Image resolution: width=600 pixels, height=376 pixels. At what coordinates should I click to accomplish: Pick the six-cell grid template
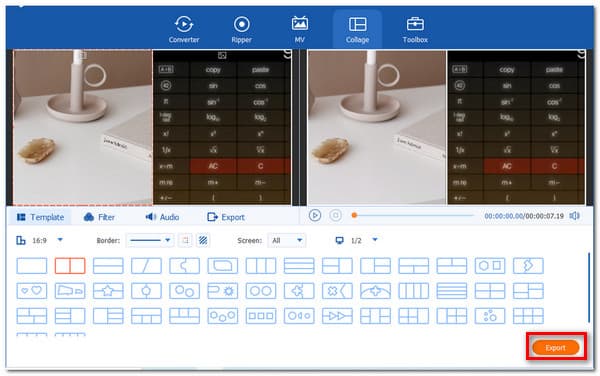tap(528, 316)
